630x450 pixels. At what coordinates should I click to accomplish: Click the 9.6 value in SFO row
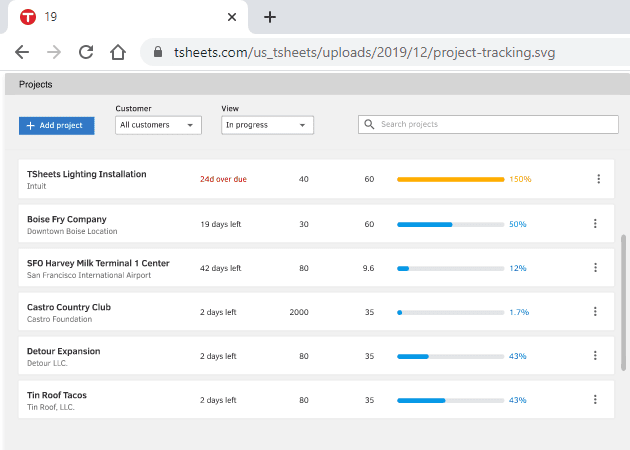pyautogui.click(x=368, y=268)
